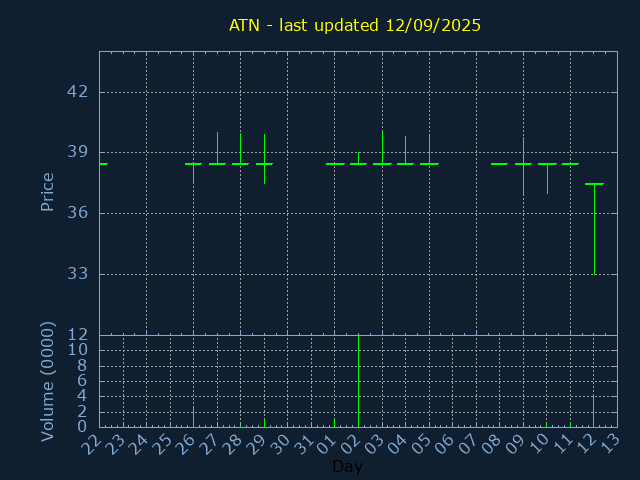This screenshot has height=480, width=640.
Task: Click price axis value 36
Action: (78, 213)
